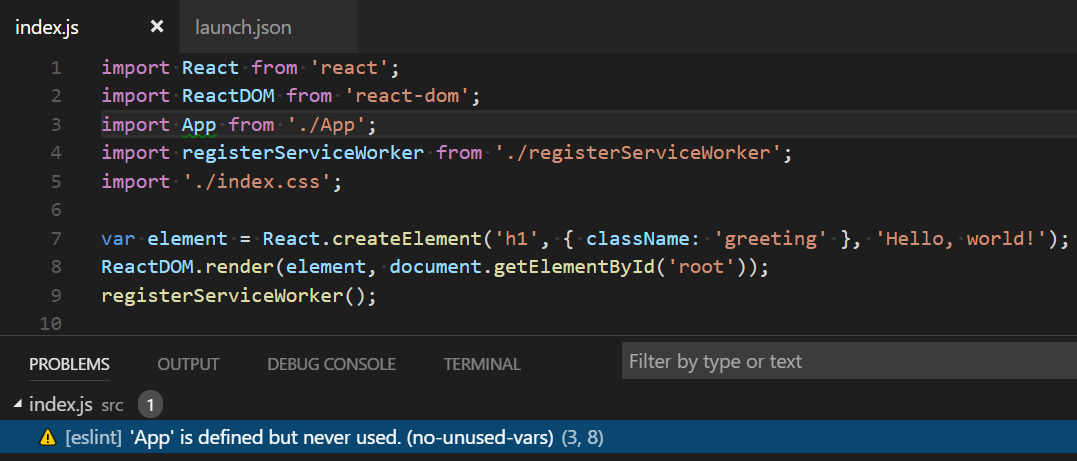Collapse the index.js problems tree arrow

(17, 404)
